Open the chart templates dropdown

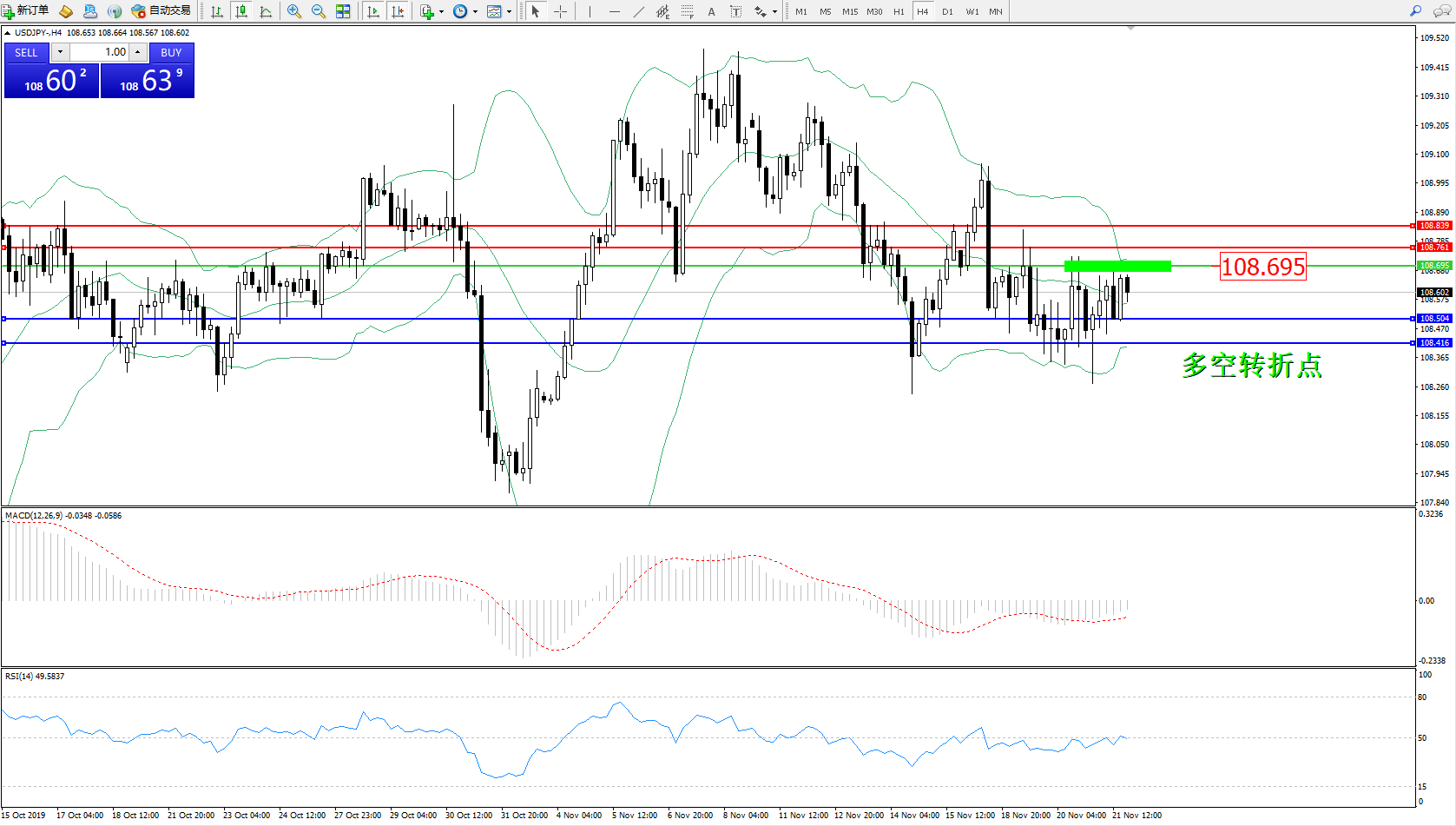[509, 11]
